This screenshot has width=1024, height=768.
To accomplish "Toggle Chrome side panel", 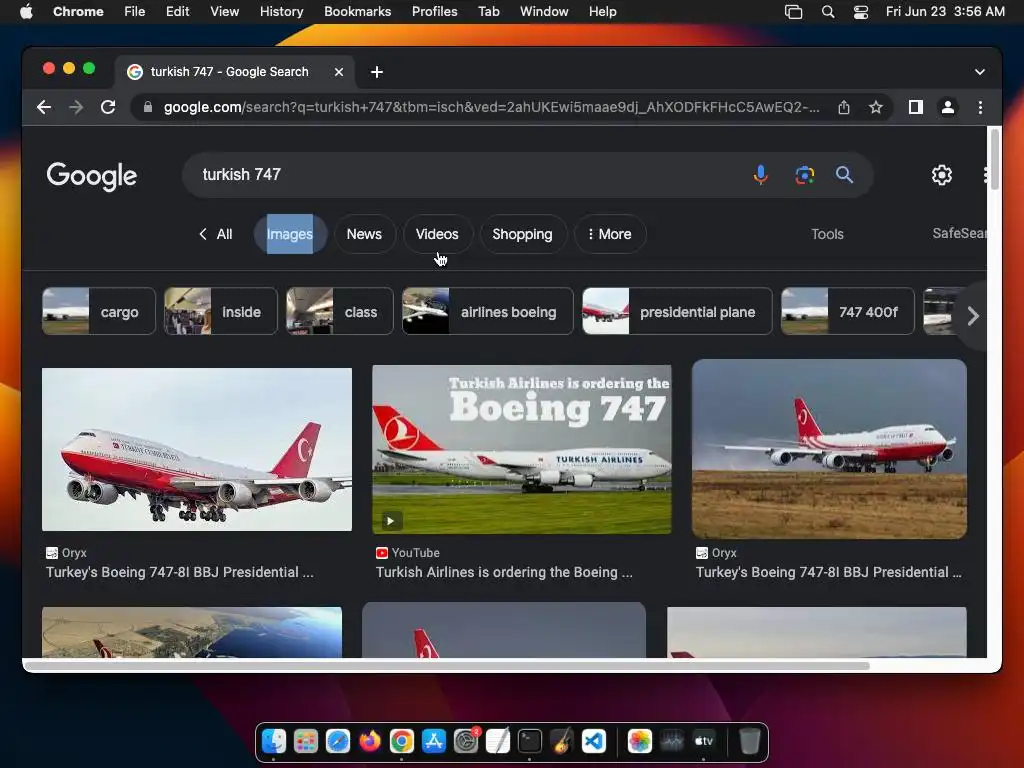I will (916, 107).
